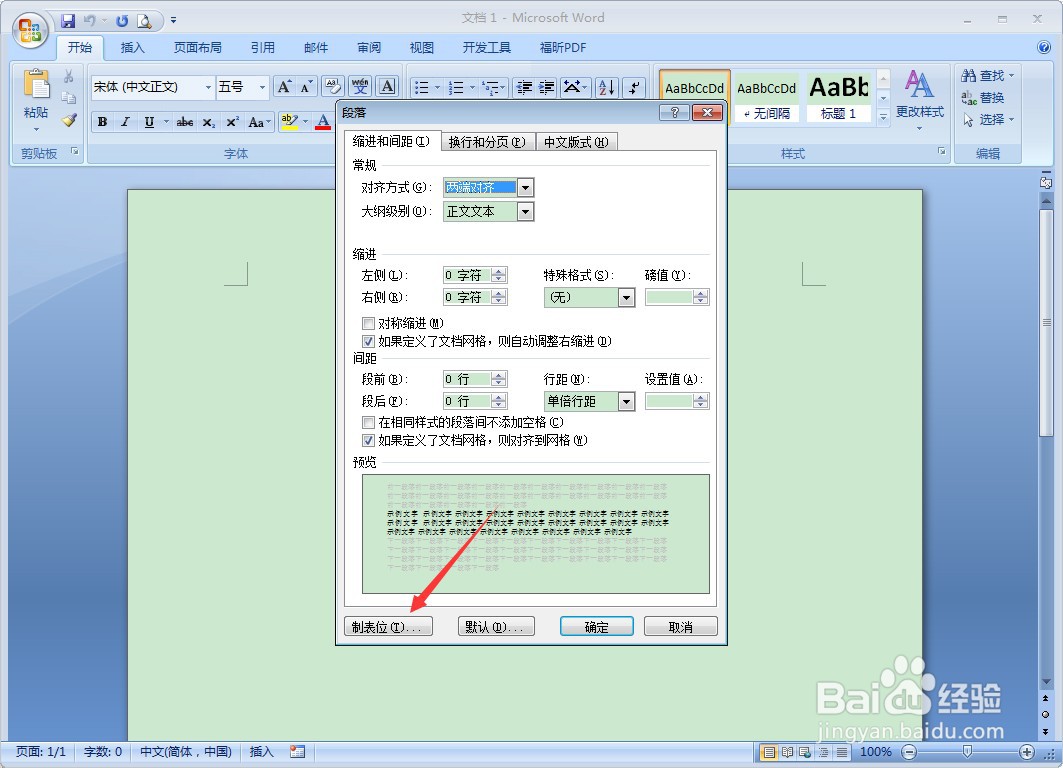Screen dimensions: 1063x768
Task: Click the Office button logo
Action: tap(30, 31)
